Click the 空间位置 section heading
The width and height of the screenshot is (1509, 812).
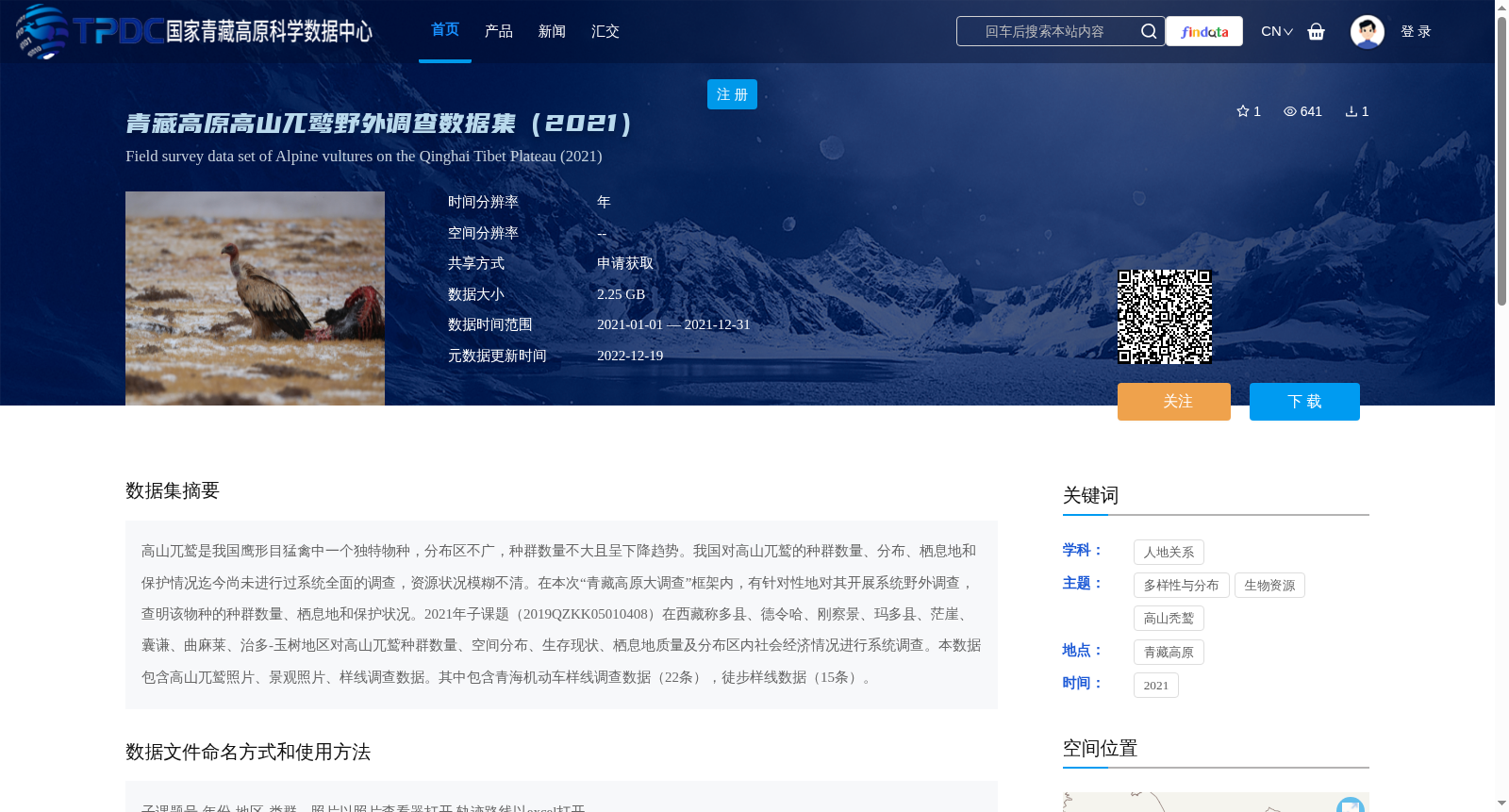coord(1101,748)
